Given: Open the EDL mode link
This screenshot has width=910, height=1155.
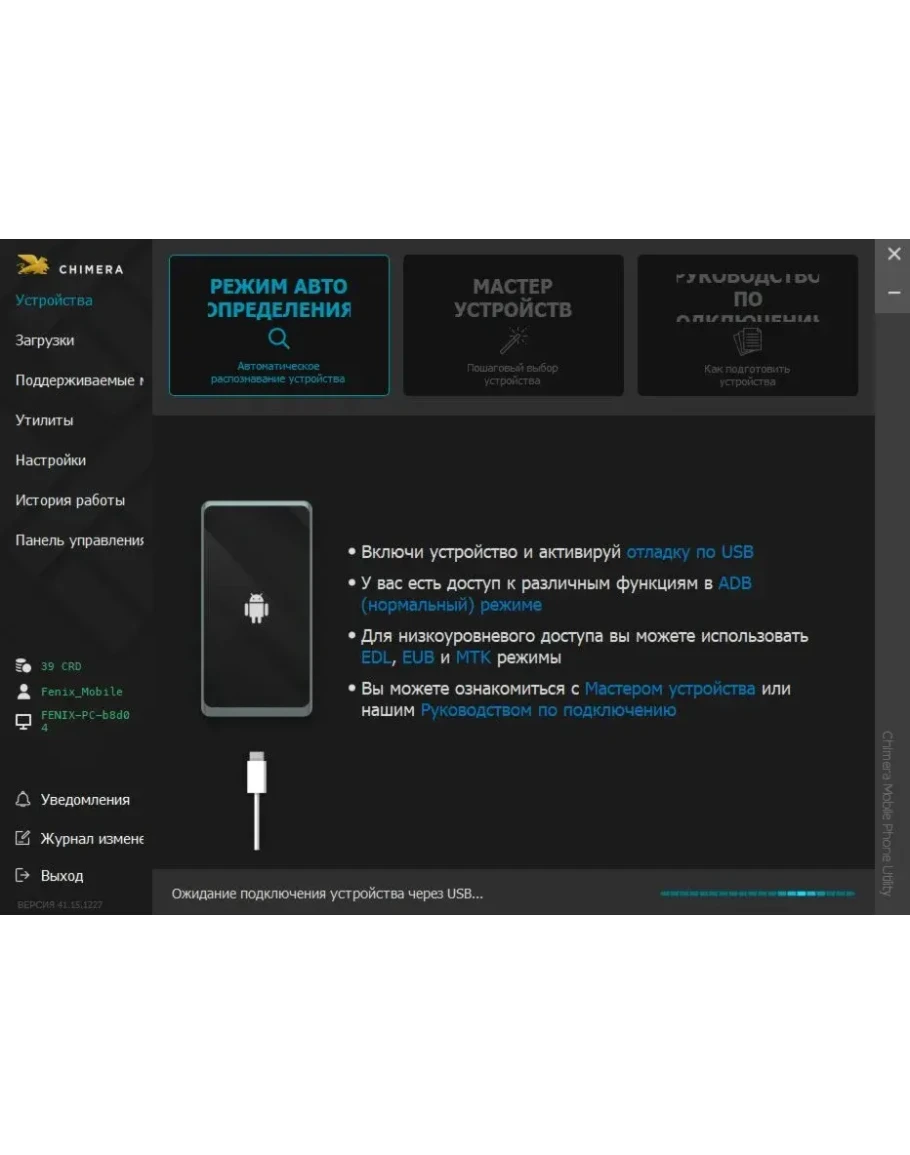Looking at the screenshot, I should click(376, 658).
